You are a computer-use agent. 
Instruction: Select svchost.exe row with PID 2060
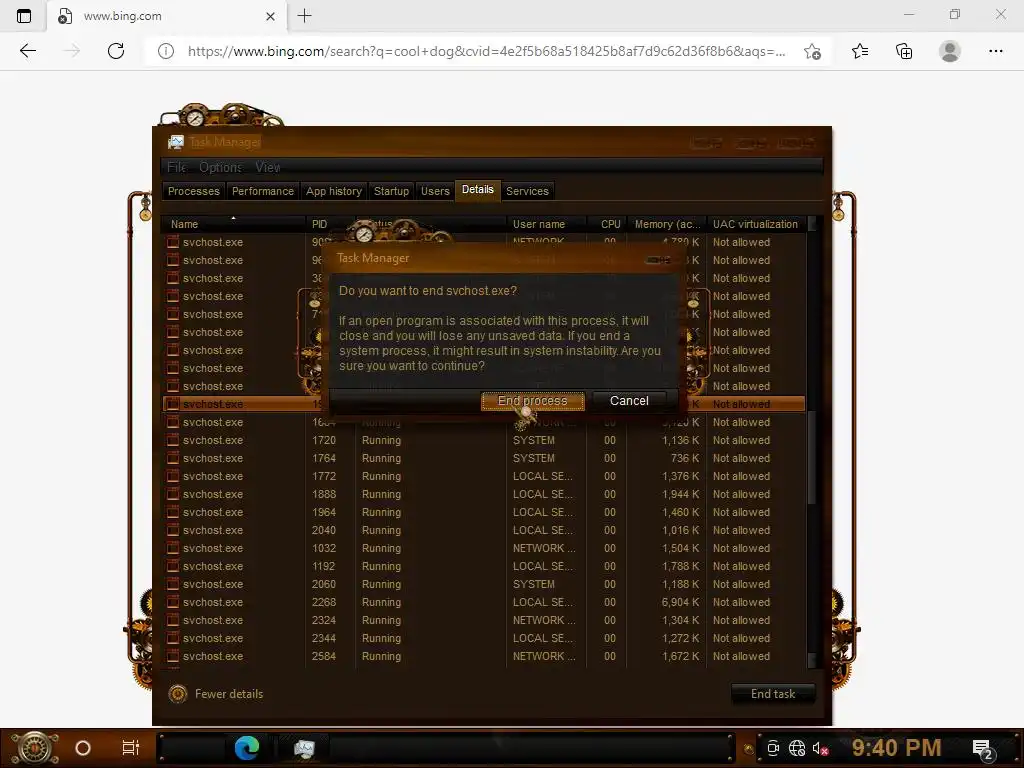tap(484, 584)
